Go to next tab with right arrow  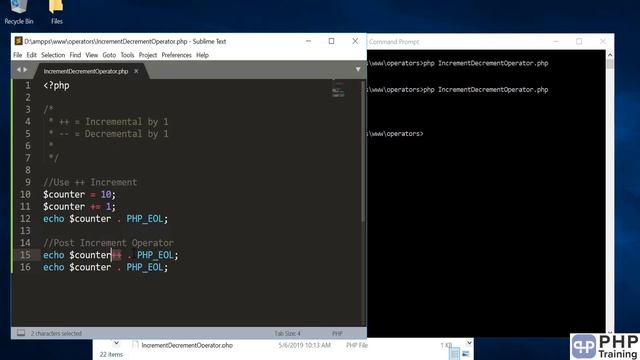[25, 70]
